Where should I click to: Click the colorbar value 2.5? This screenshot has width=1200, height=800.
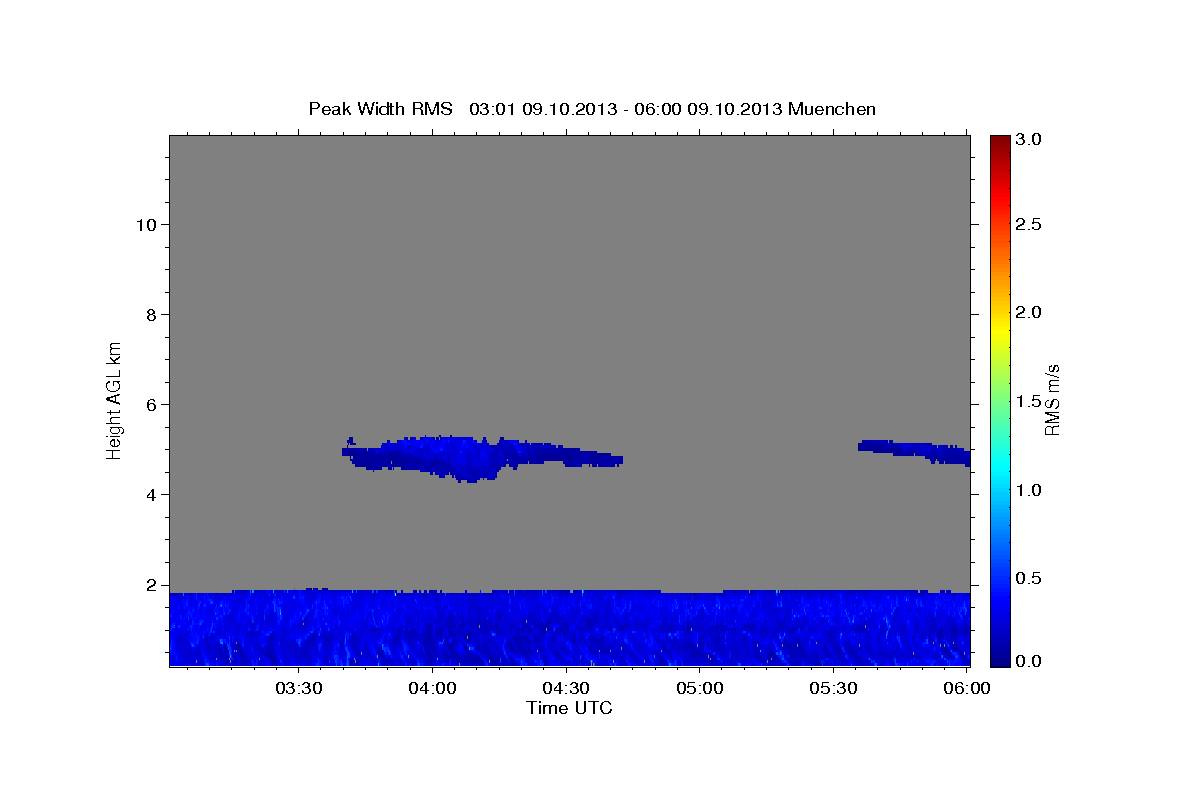1029,224
